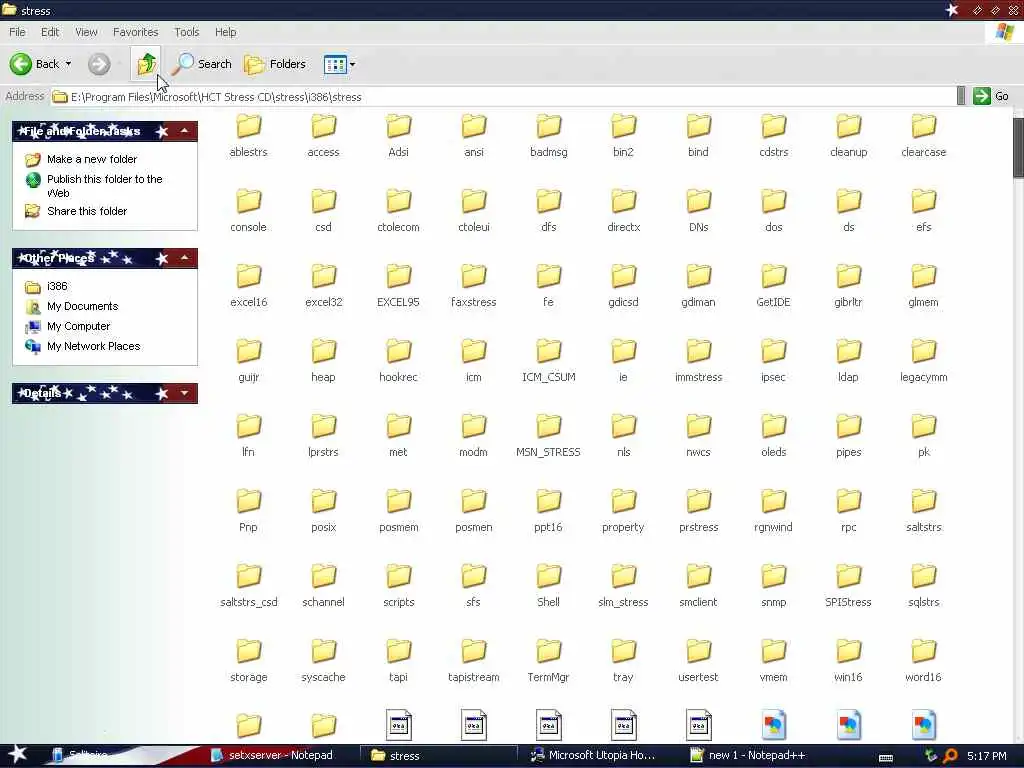Select the badmsg folder
Viewport: 1024px width, 768px height.
[x=549, y=136]
